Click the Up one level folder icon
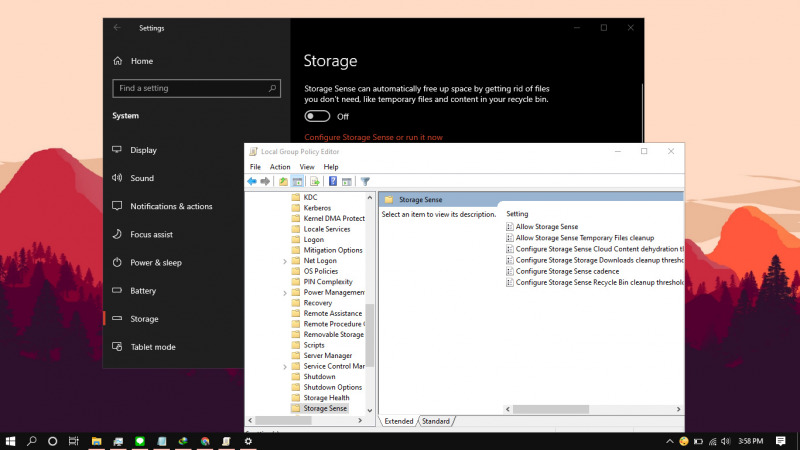This screenshot has width=800, height=450. coord(283,181)
